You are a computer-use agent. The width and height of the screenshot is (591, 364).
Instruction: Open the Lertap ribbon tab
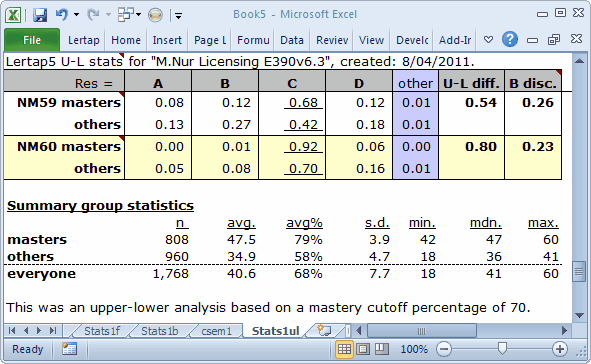pos(84,40)
